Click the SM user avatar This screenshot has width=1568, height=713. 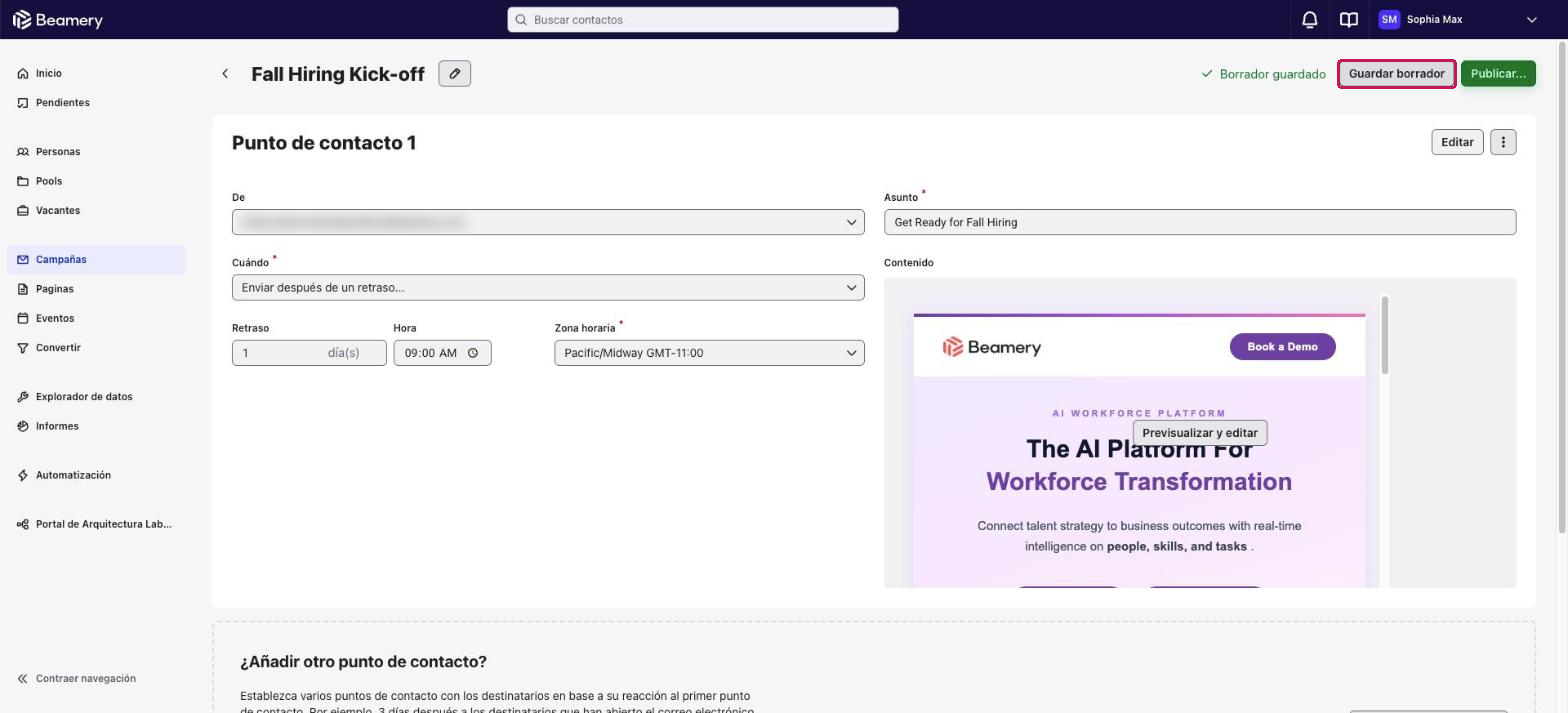1389,20
